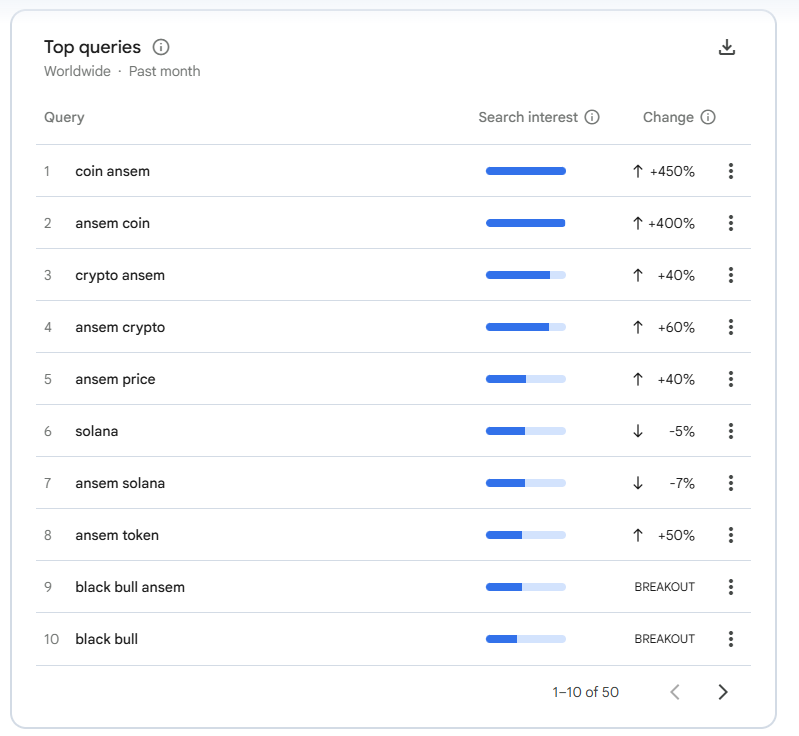Click the Top queries heading
799x736 pixels.
(x=92, y=47)
